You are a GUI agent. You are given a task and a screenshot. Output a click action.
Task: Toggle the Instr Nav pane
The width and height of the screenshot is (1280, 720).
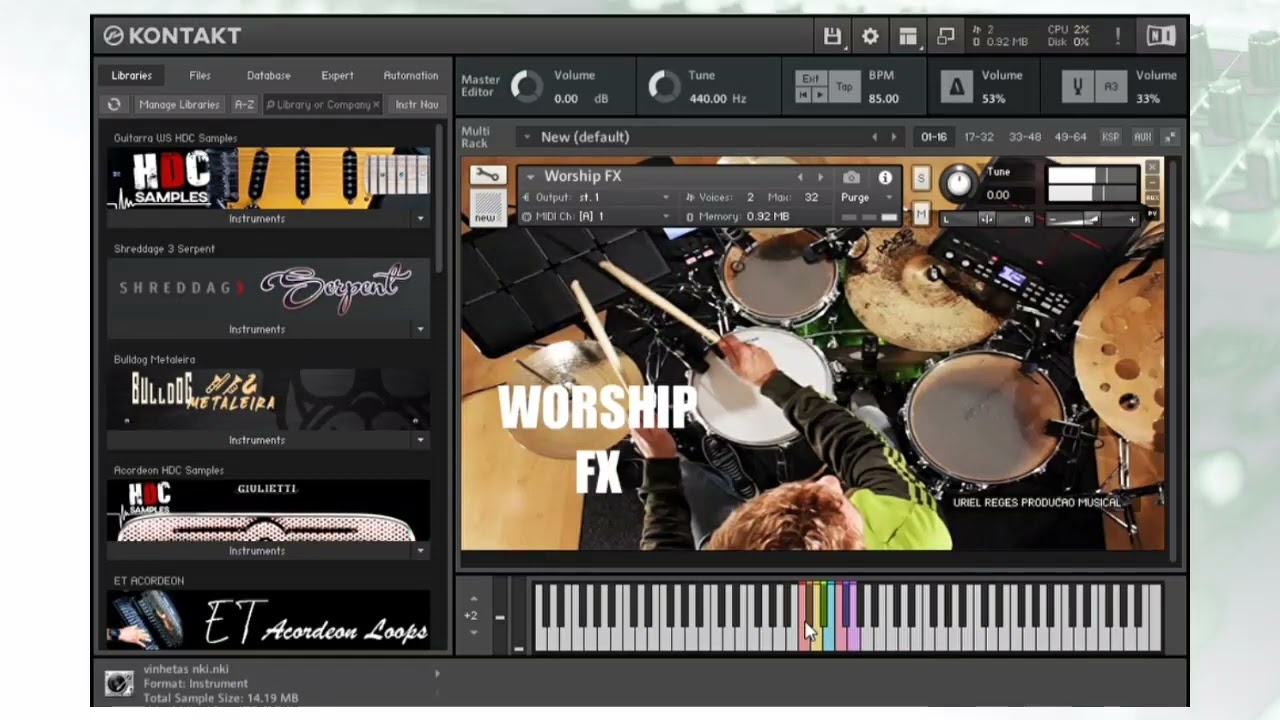tap(416, 104)
